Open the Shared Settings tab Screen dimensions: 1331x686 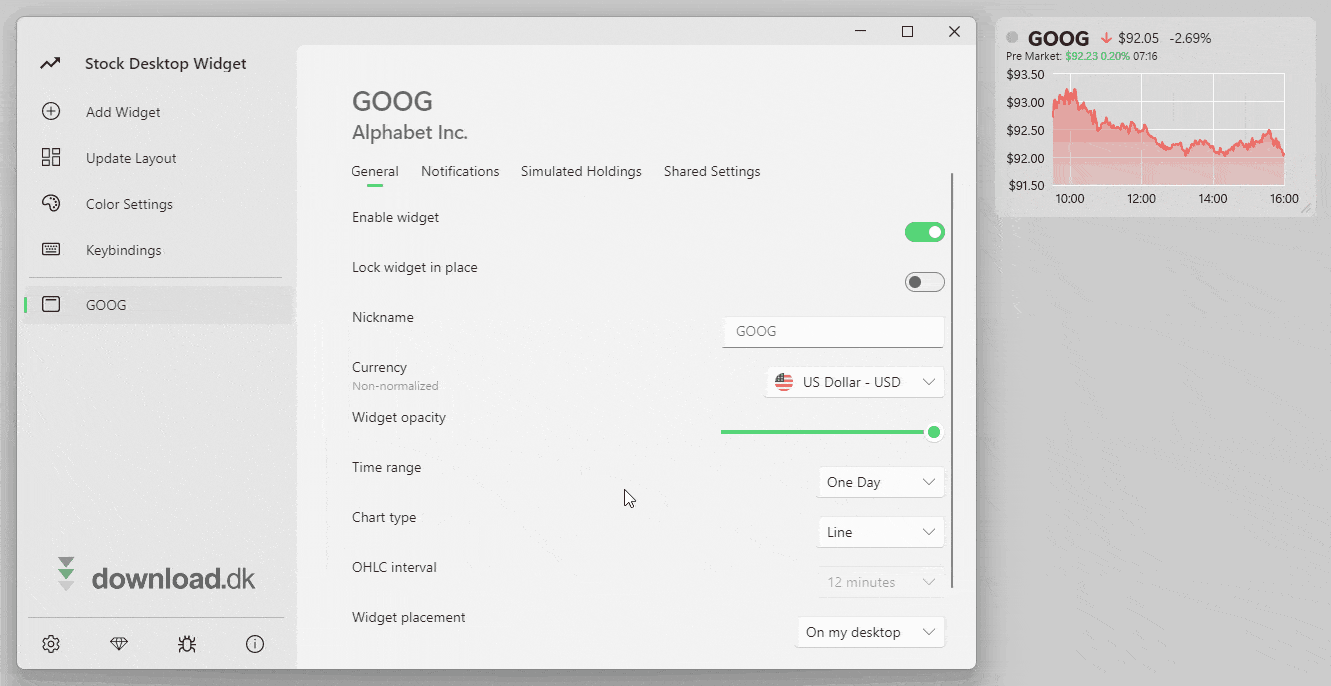[x=712, y=172]
